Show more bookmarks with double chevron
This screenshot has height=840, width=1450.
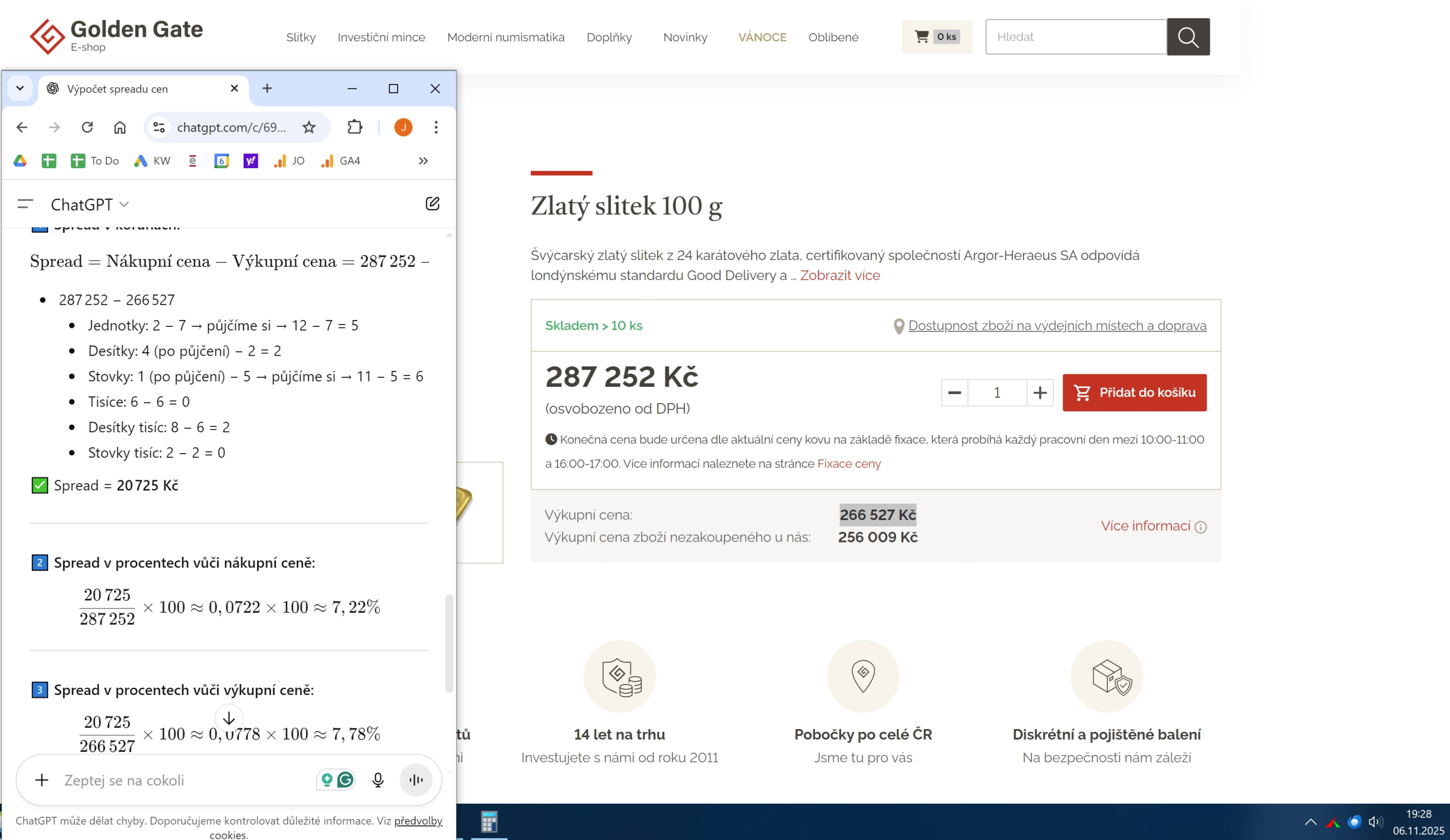pyautogui.click(x=424, y=161)
